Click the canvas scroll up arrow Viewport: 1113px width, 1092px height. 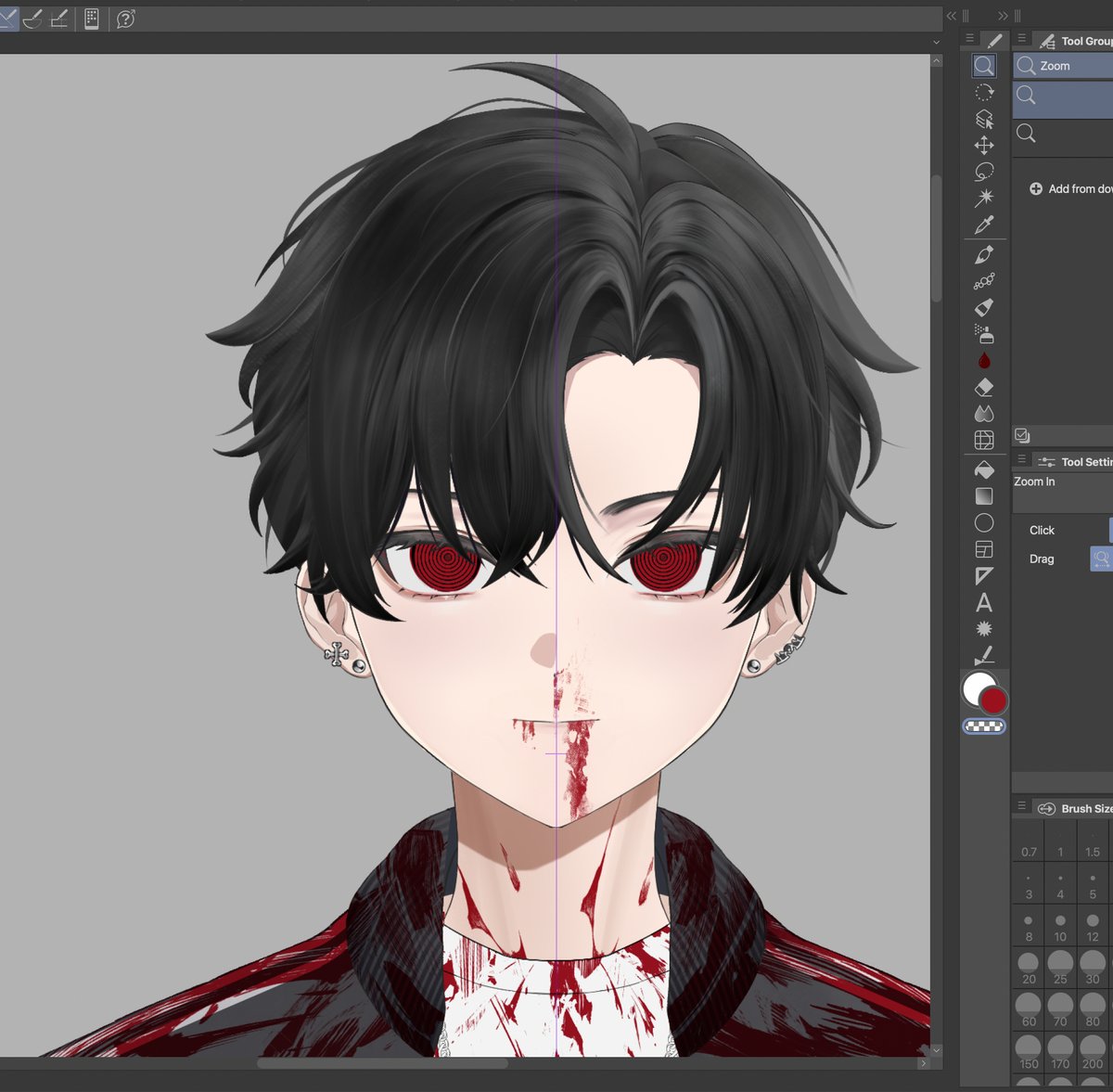click(x=936, y=60)
